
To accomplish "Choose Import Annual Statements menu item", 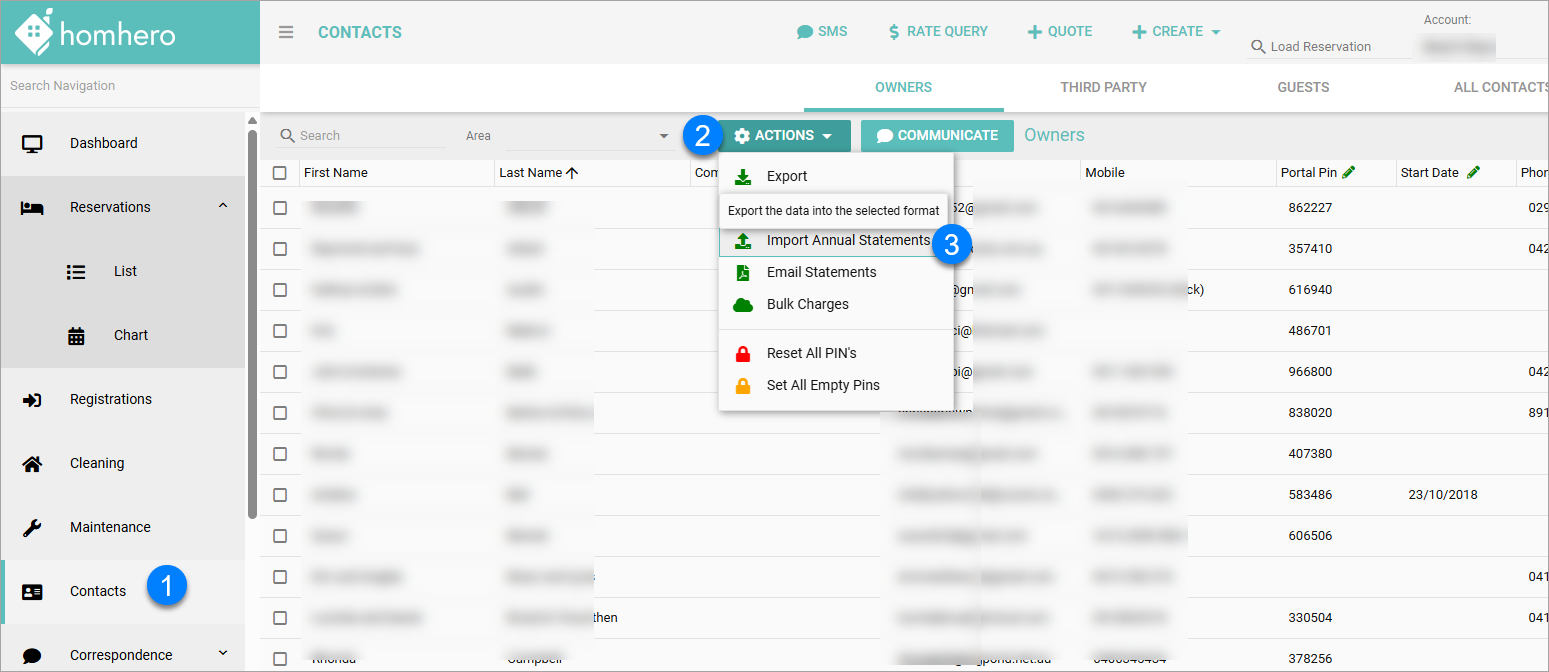I will pyautogui.click(x=847, y=241).
